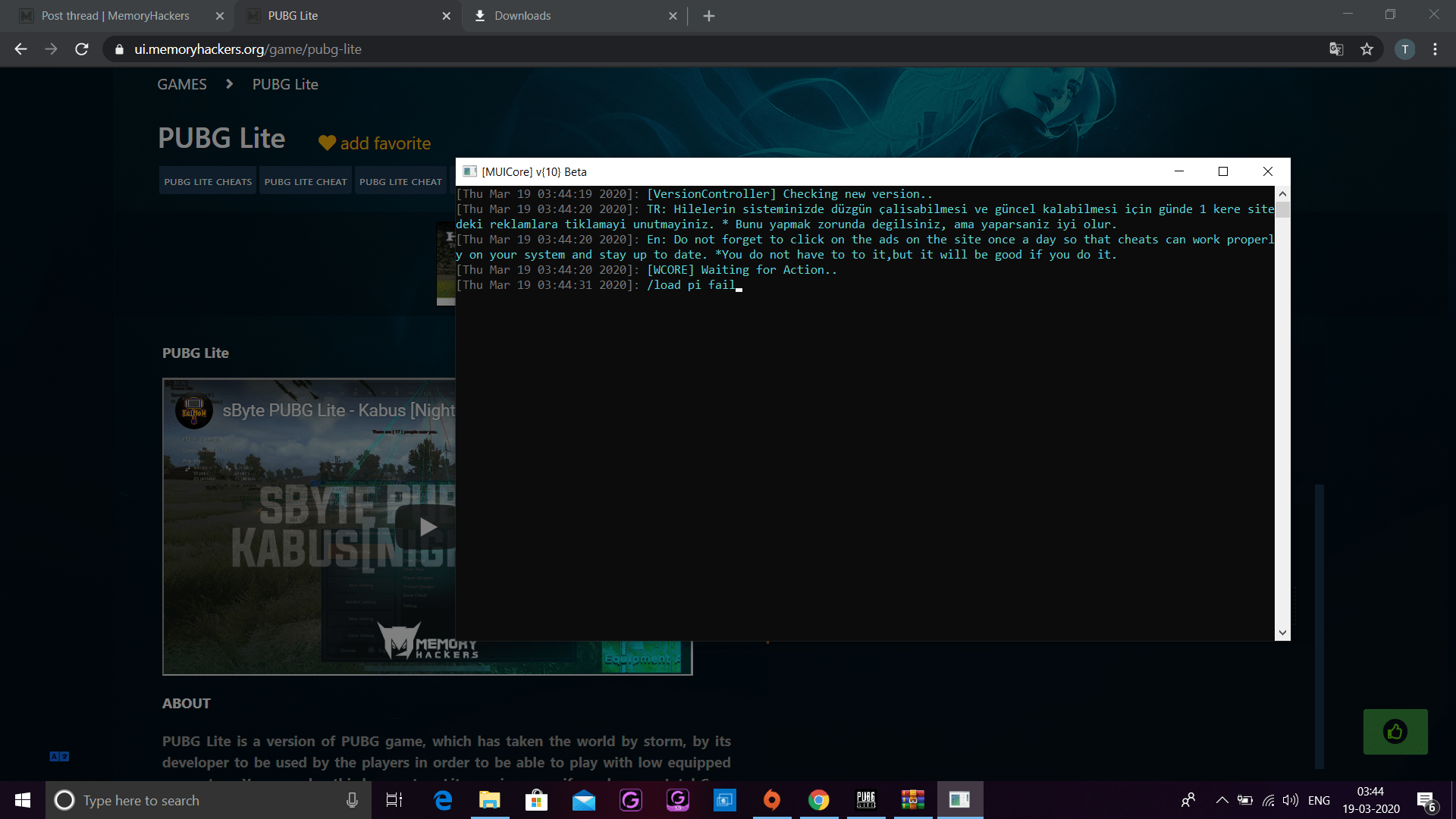Click the ENG language indicator
Image resolution: width=1456 pixels, height=819 pixels.
click(1319, 800)
